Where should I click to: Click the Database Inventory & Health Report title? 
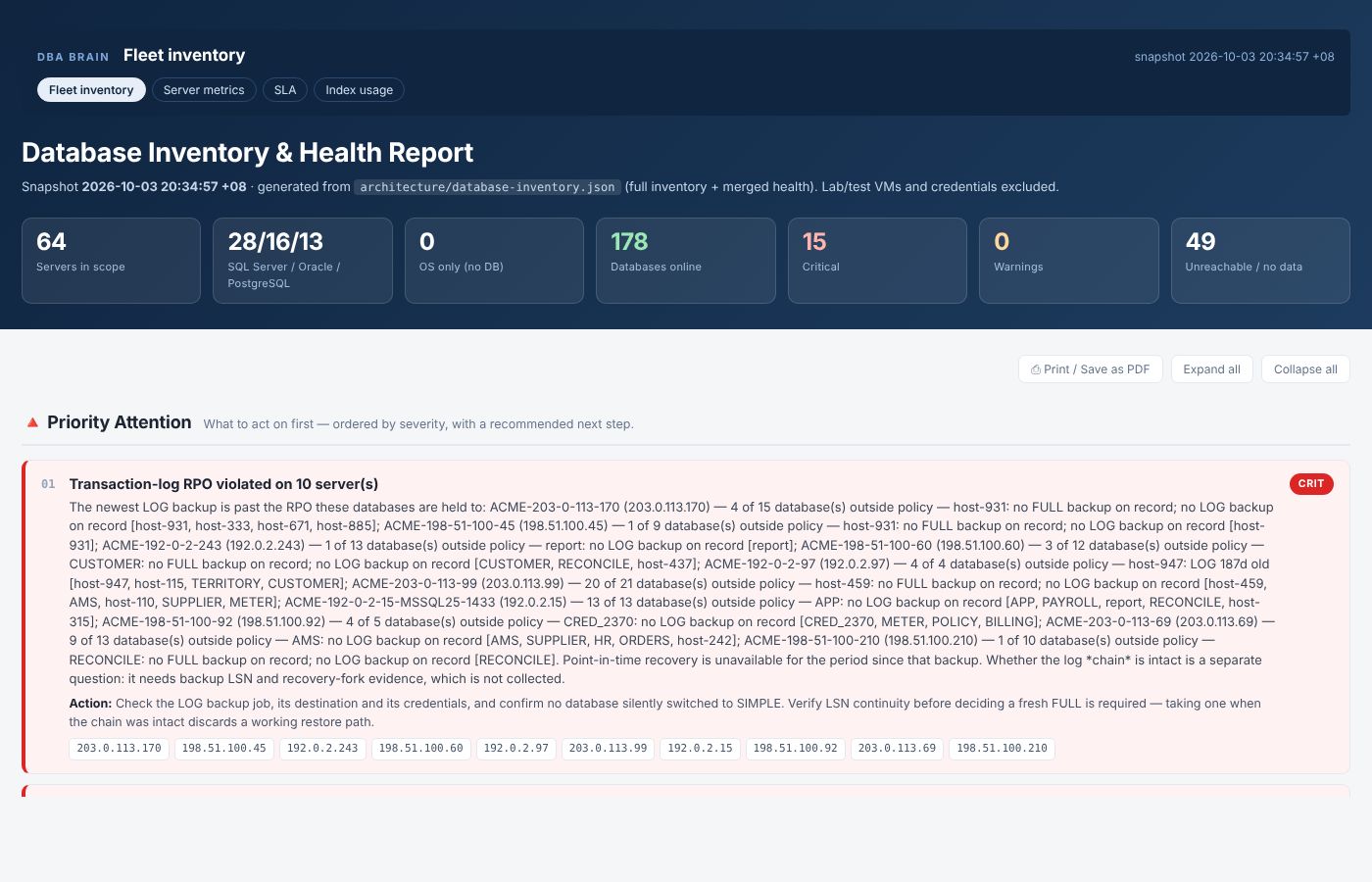pos(247,153)
